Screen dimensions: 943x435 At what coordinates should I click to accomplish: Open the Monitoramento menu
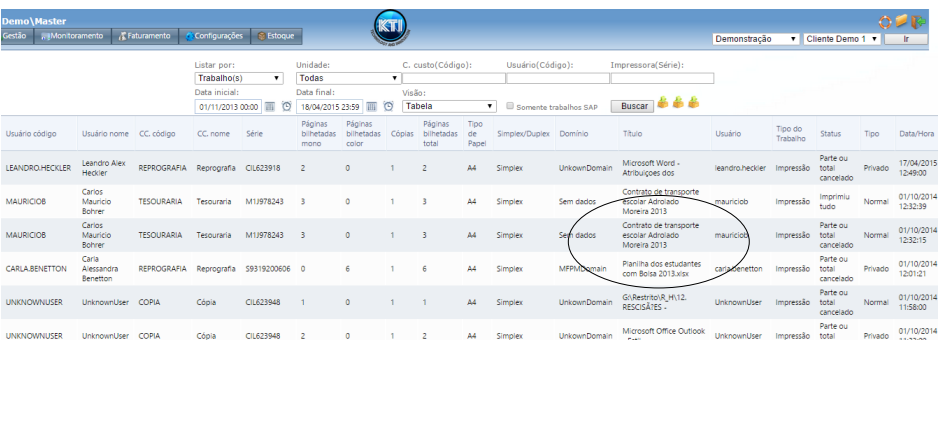click(73, 36)
